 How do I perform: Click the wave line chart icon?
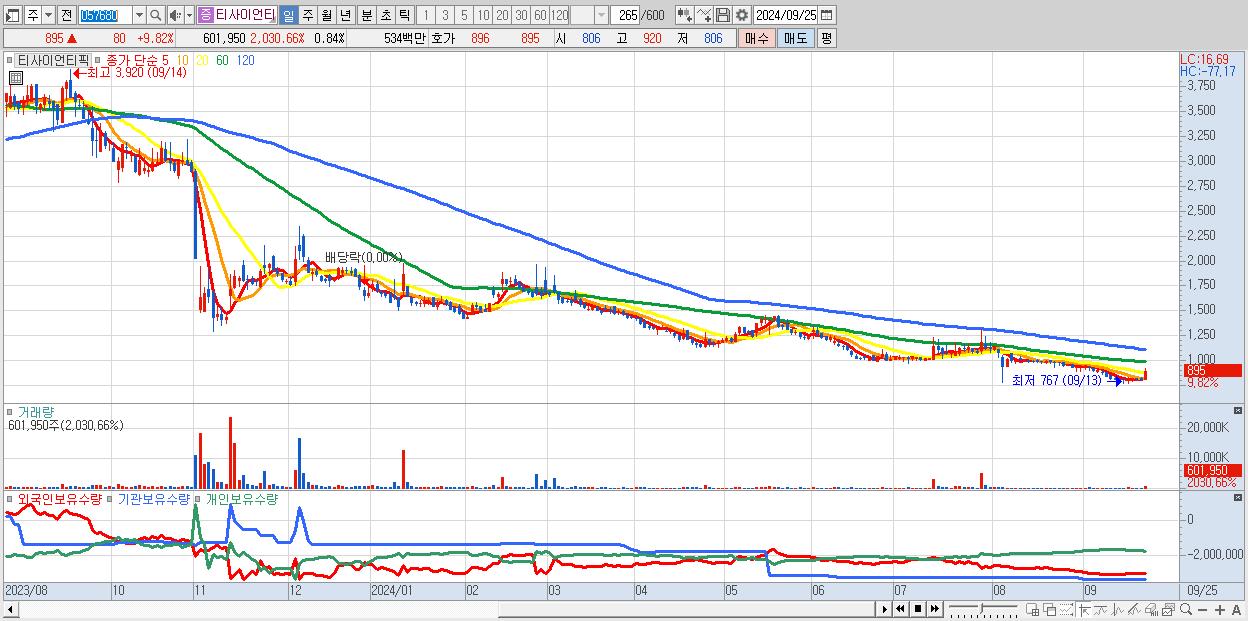point(1118,609)
